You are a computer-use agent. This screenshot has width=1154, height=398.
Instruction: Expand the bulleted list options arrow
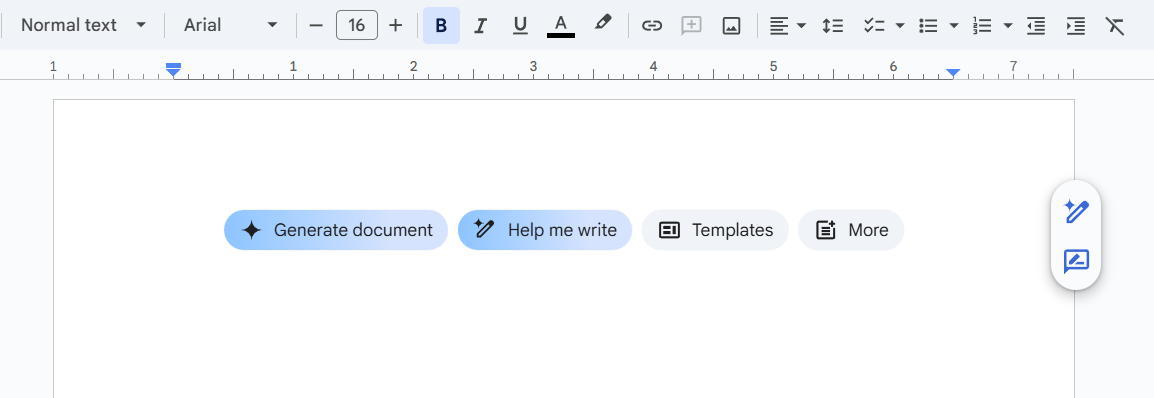tap(954, 26)
